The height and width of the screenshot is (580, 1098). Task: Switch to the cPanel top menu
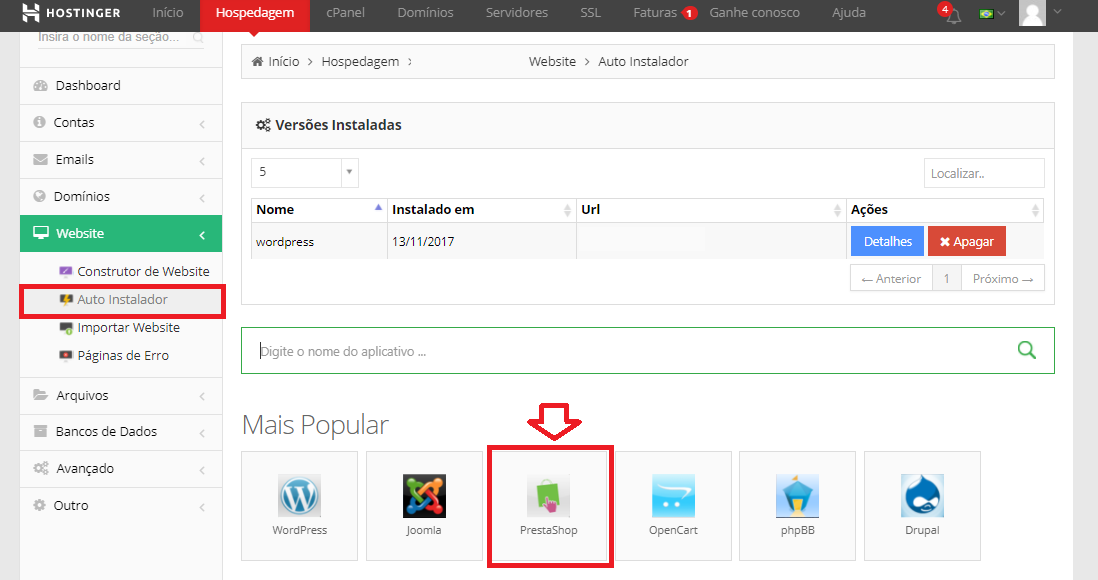345,13
